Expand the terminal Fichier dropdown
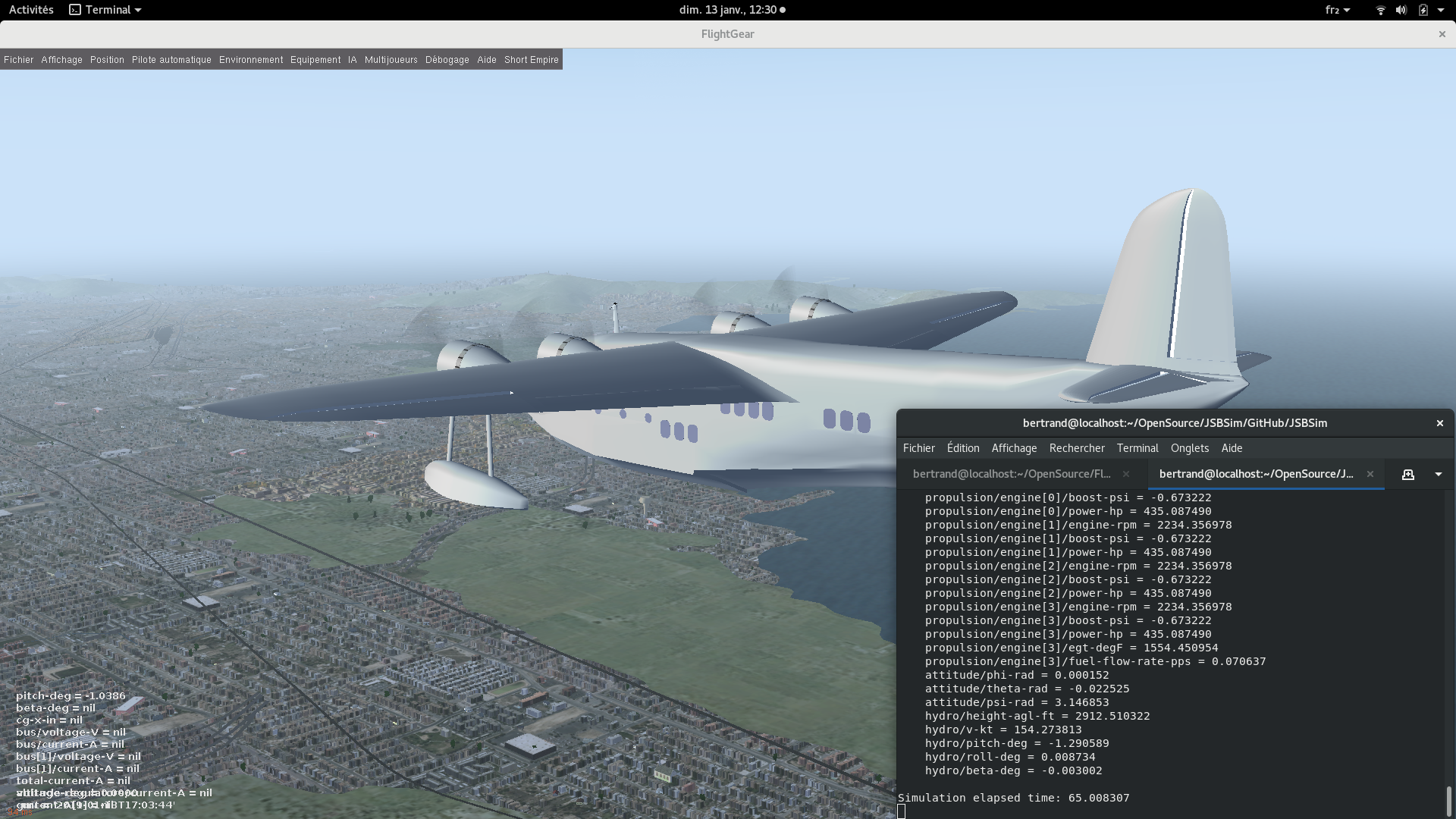Screen dimensions: 1456x819 (x=919, y=448)
